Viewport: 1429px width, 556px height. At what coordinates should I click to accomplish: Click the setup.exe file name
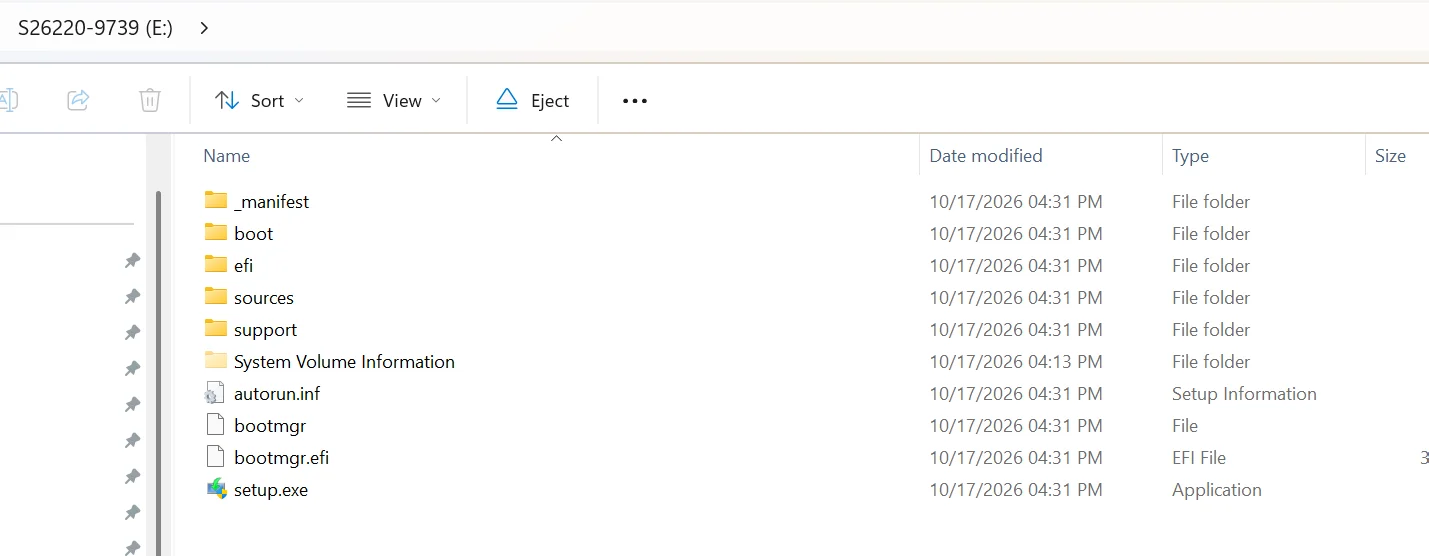pos(271,490)
